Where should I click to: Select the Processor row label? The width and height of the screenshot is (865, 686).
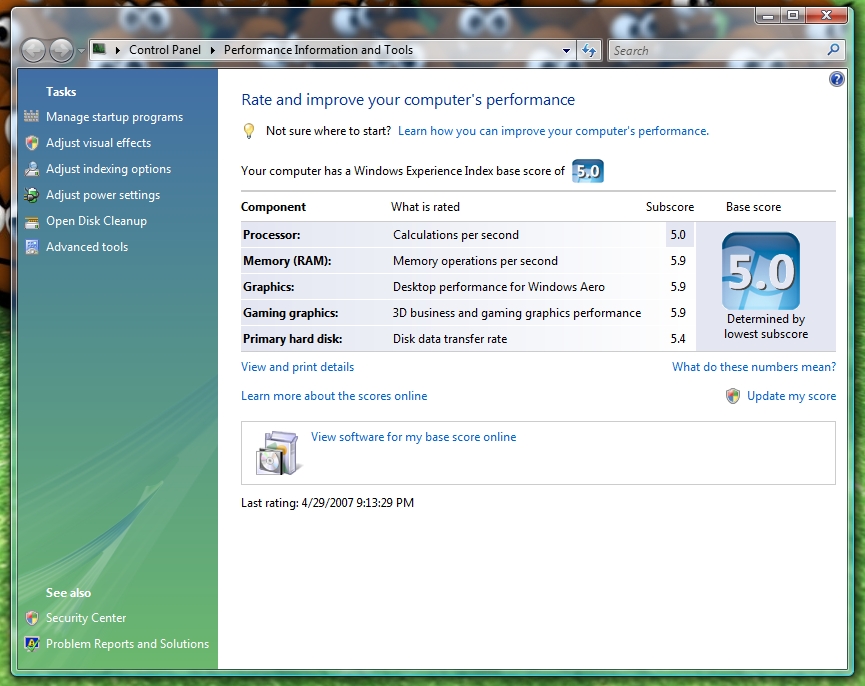271,235
